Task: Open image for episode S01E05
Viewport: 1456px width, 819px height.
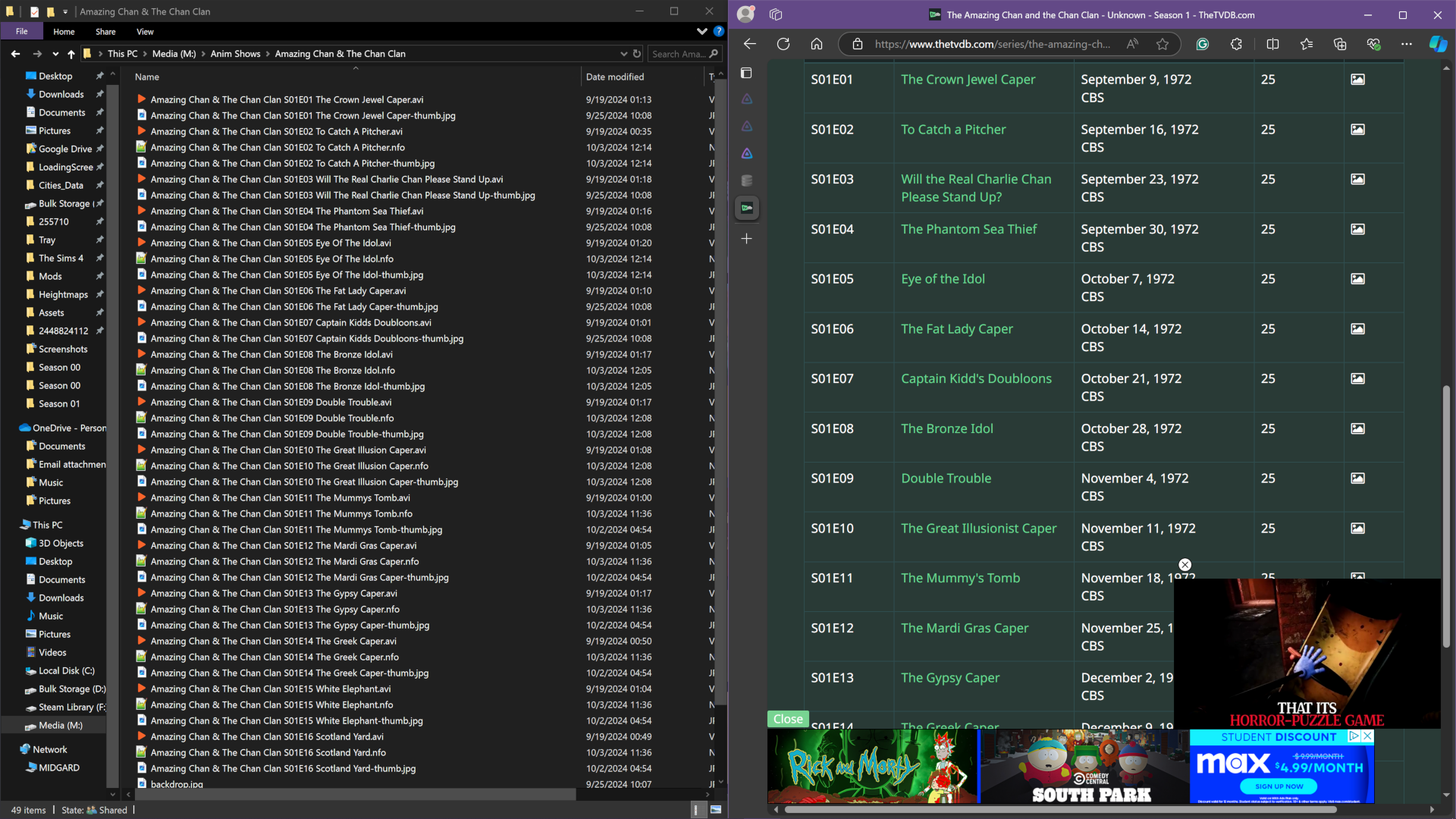Action: point(1357,279)
